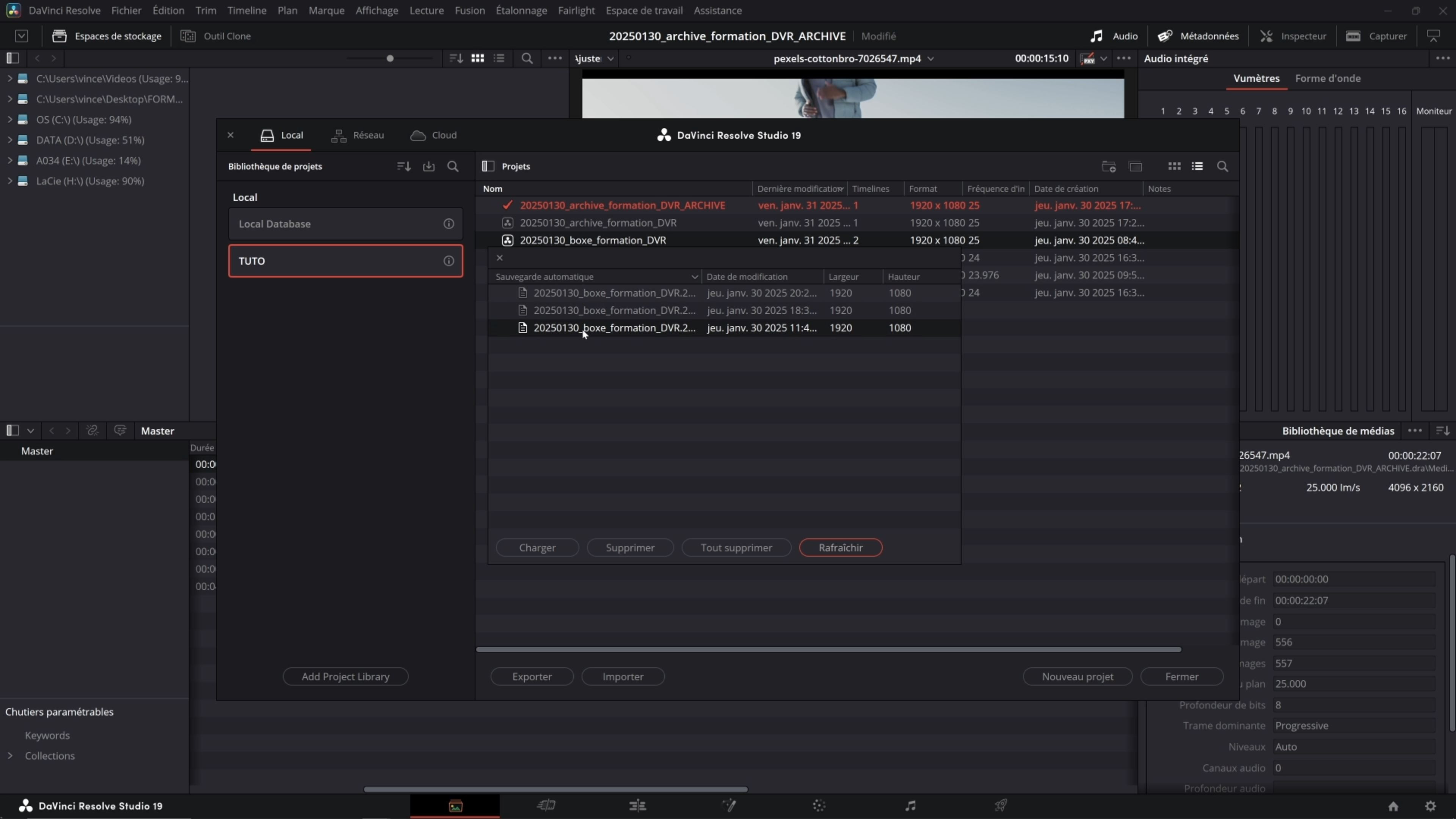Switch media storage to thumbnail view
1456x819 pixels.
pyautogui.click(x=478, y=58)
